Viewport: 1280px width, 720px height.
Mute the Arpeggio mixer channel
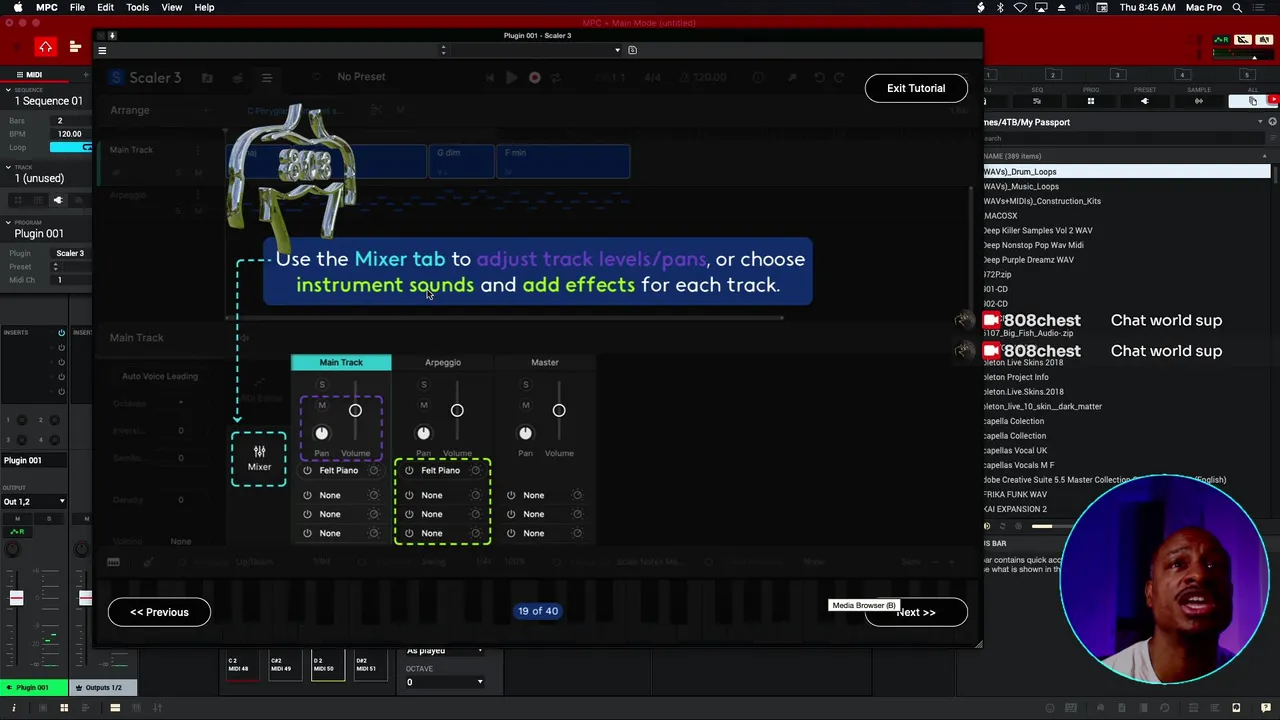coord(424,405)
